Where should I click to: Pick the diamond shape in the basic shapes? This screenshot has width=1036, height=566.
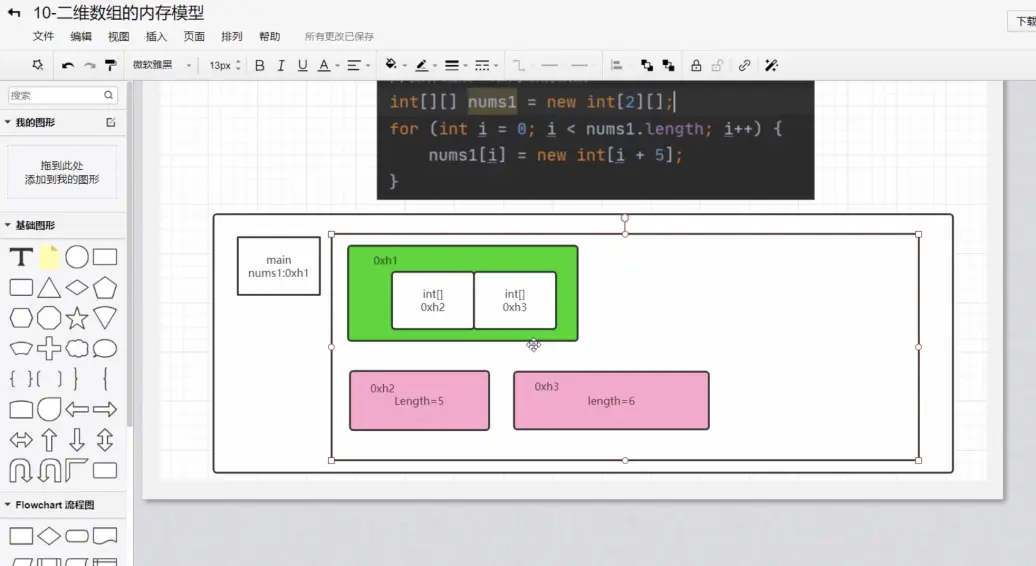(77, 287)
